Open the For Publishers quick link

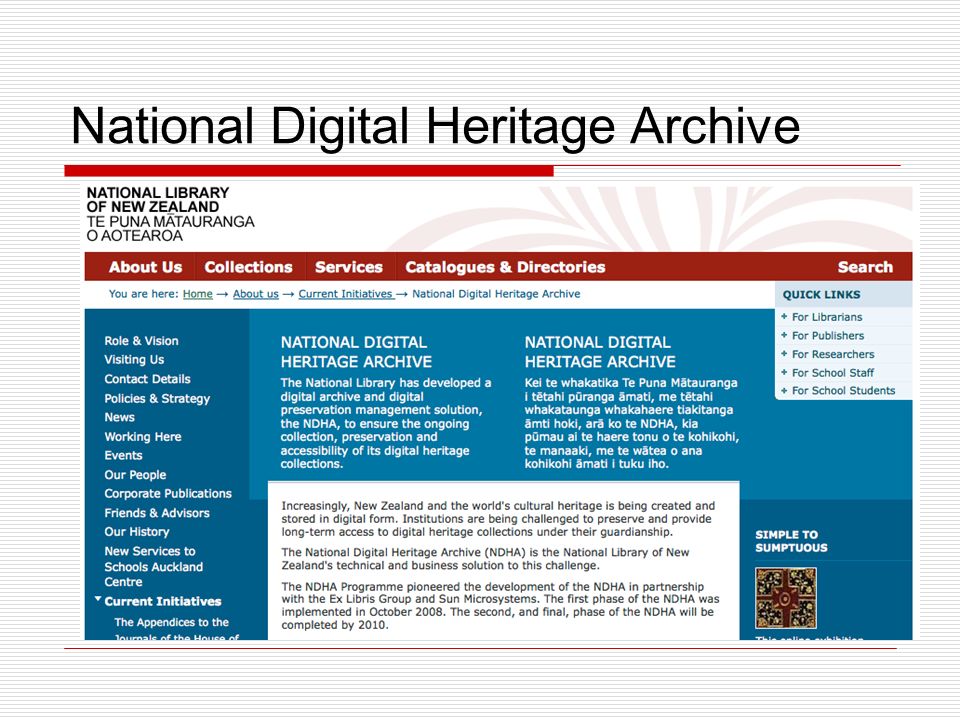[828, 336]
